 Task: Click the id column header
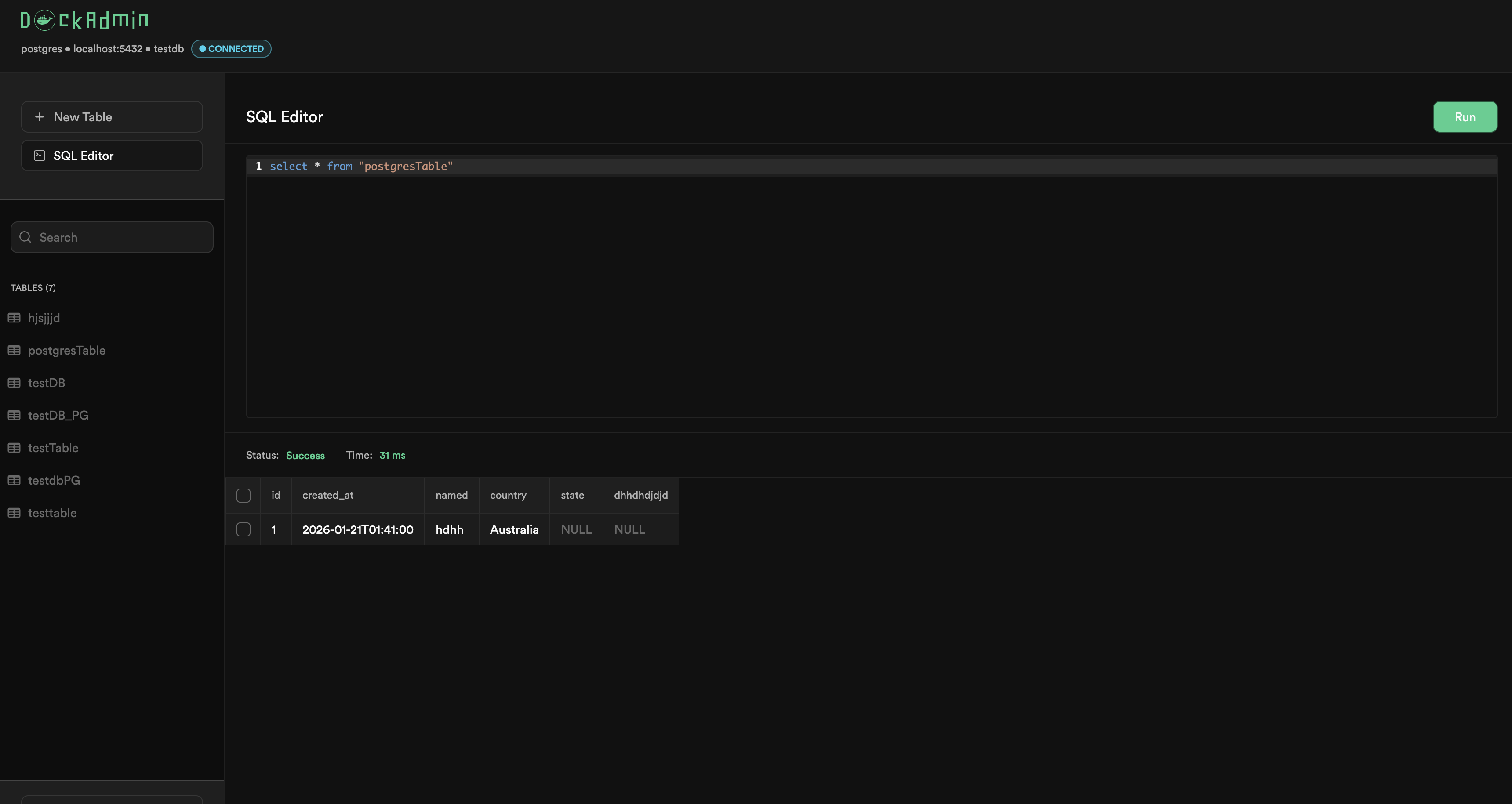276,495
